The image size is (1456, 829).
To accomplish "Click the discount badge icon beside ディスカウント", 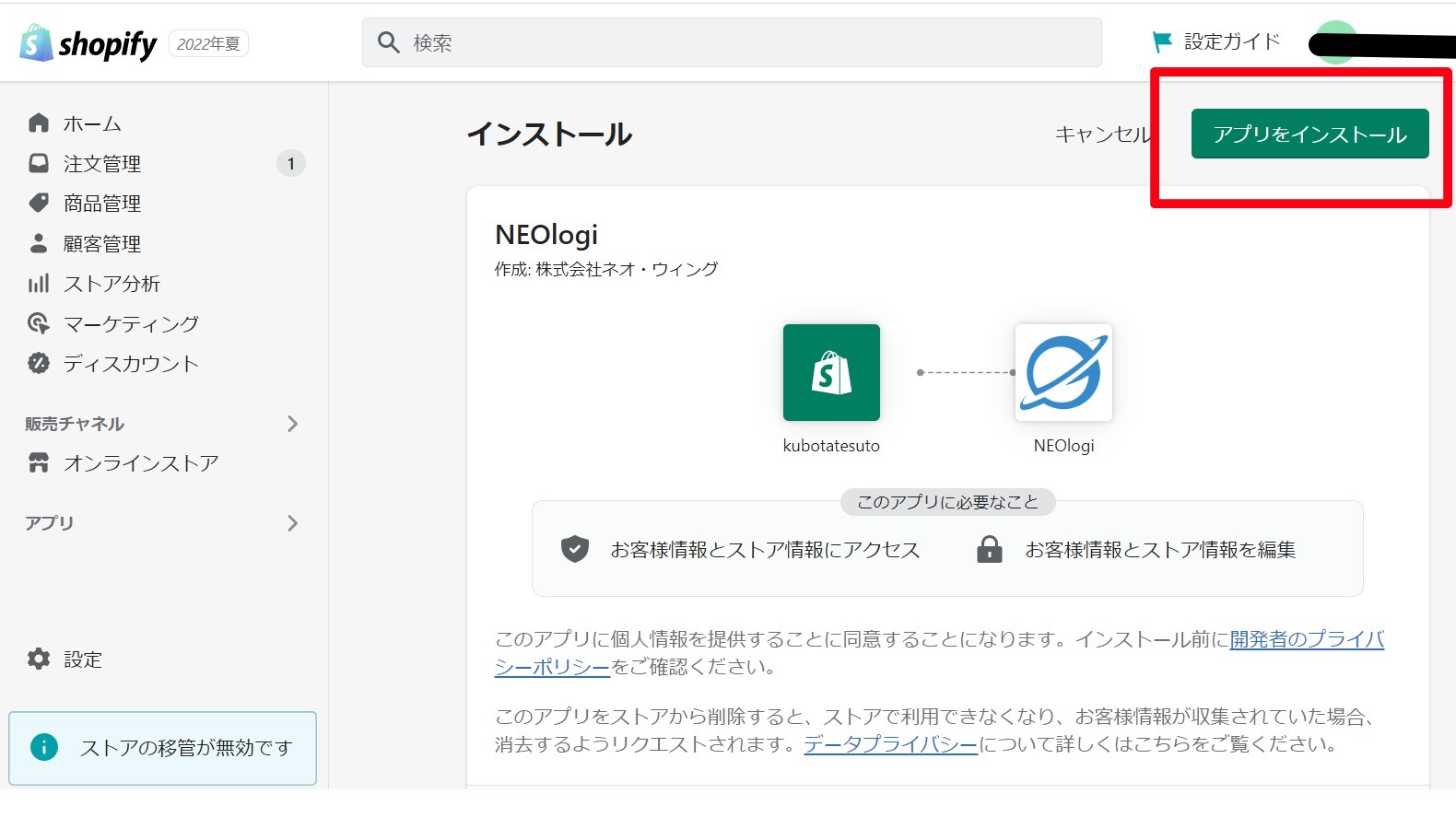I will (x=39, y=363).
